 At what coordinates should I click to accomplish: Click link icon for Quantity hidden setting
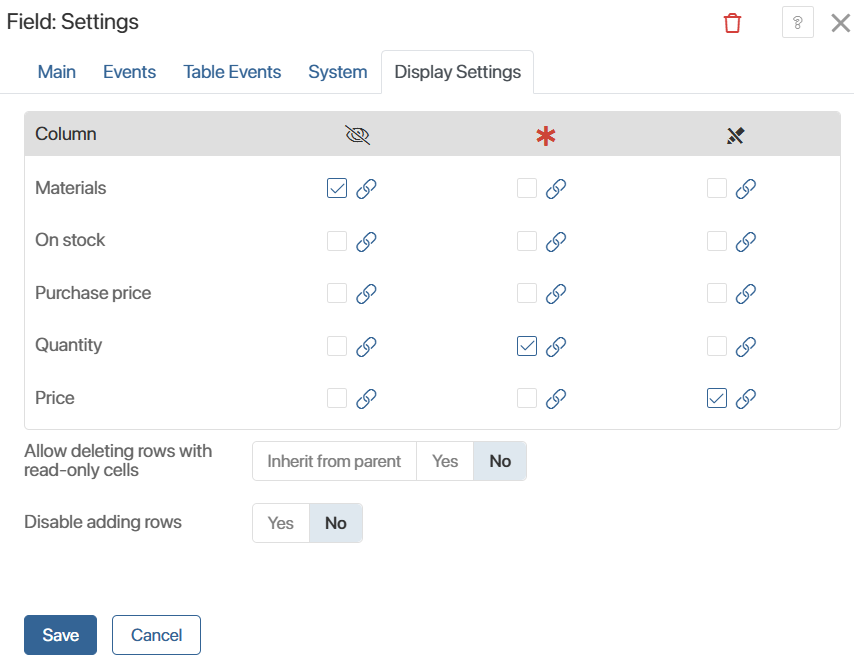point(366,346)
